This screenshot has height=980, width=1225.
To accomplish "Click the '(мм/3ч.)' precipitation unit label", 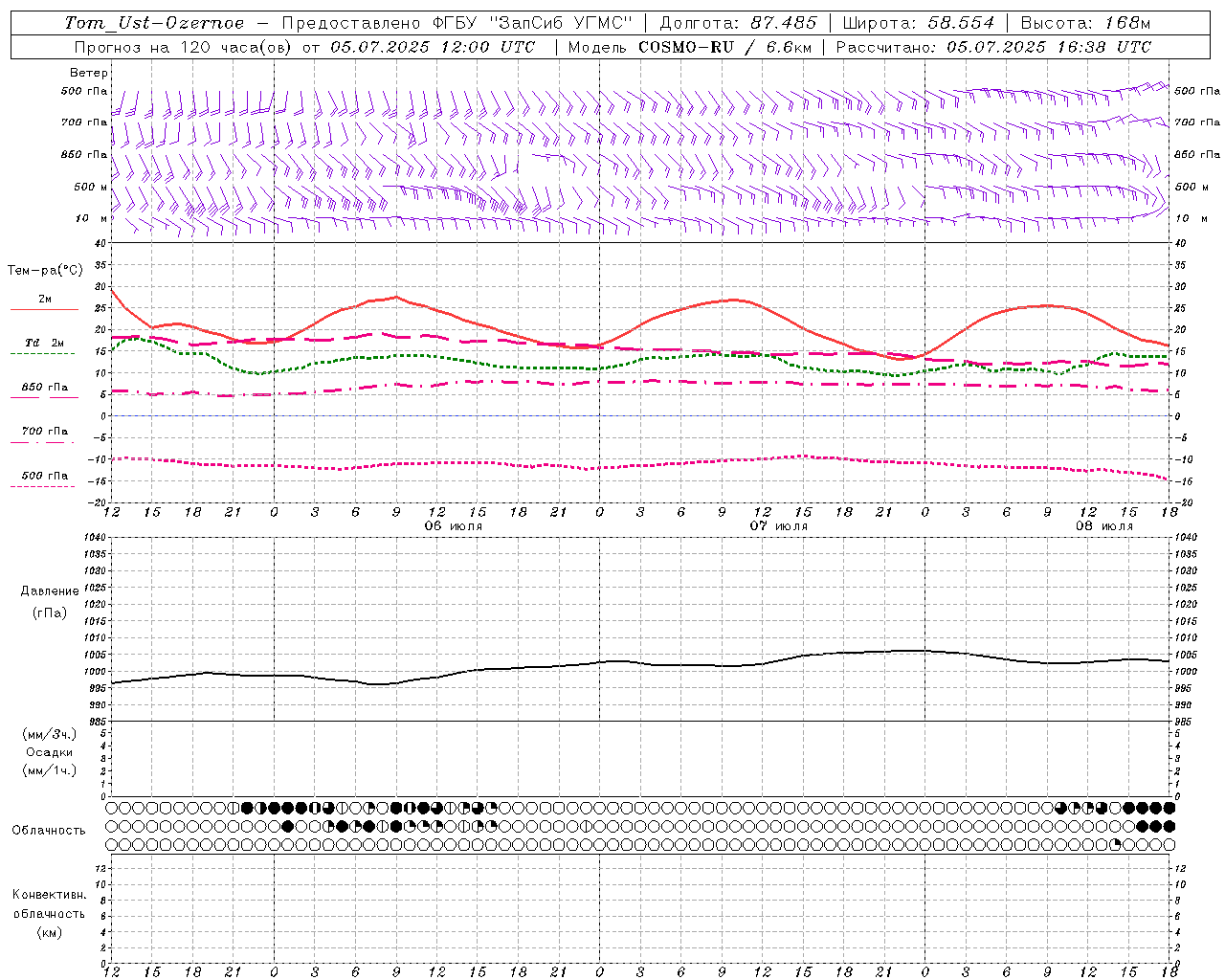I will coord(50,734).
